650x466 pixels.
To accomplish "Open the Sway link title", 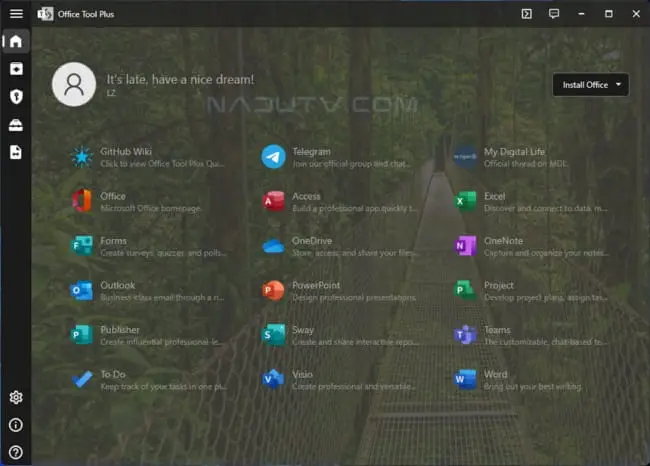I will [x=303, y=330].
